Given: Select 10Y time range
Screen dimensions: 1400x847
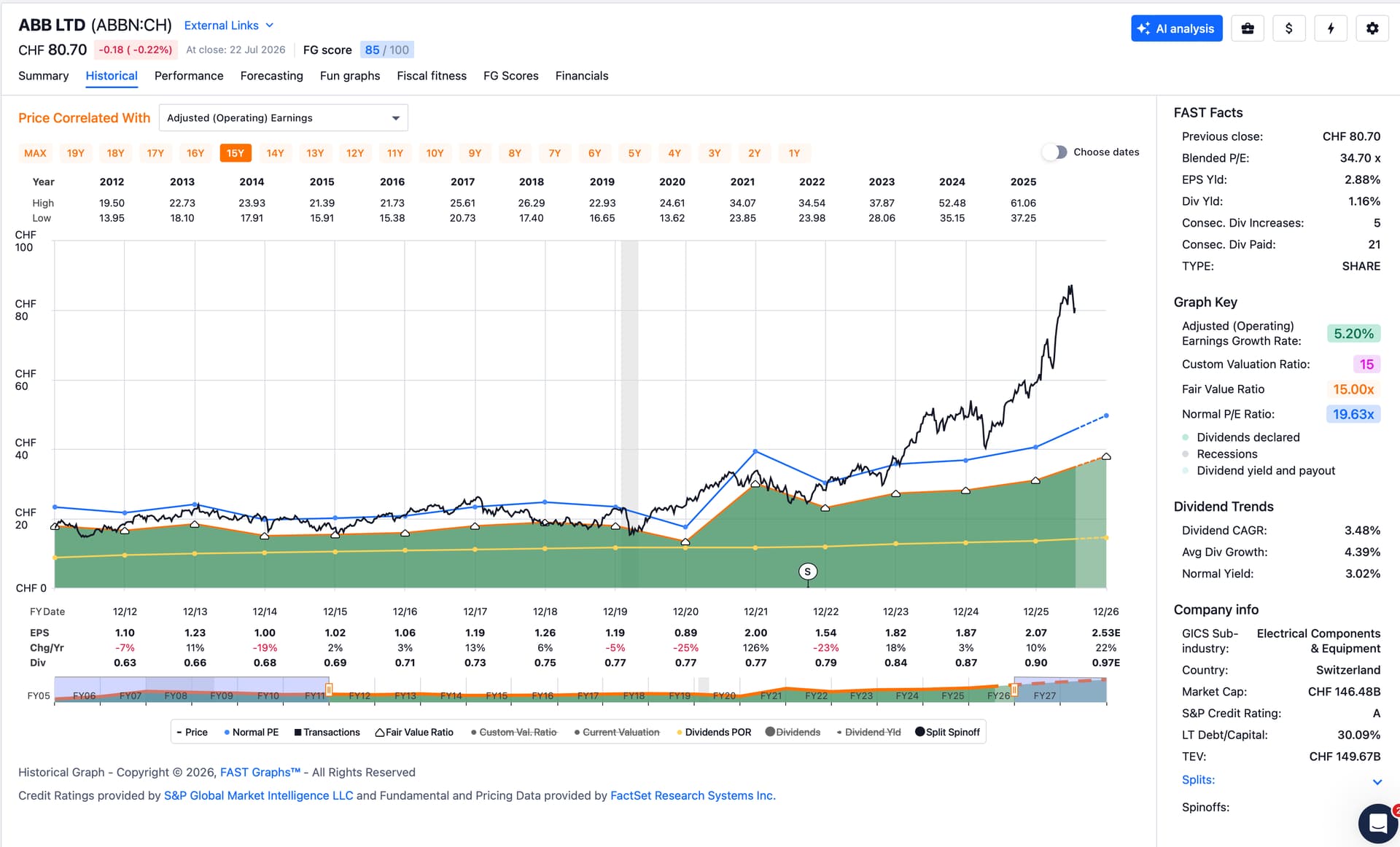Looking at the screenshot, I should 435,153.
